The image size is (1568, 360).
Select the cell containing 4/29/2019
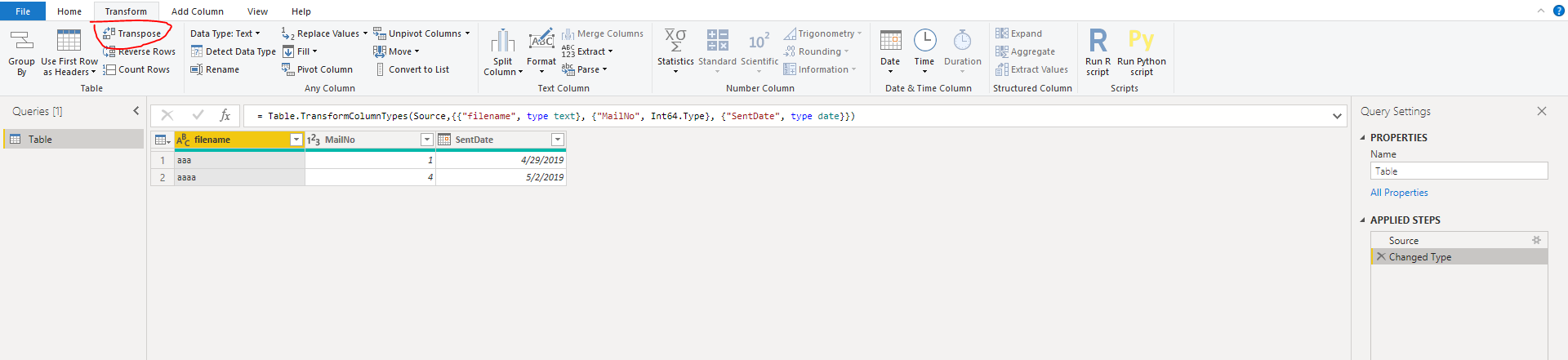coord(501,160)
